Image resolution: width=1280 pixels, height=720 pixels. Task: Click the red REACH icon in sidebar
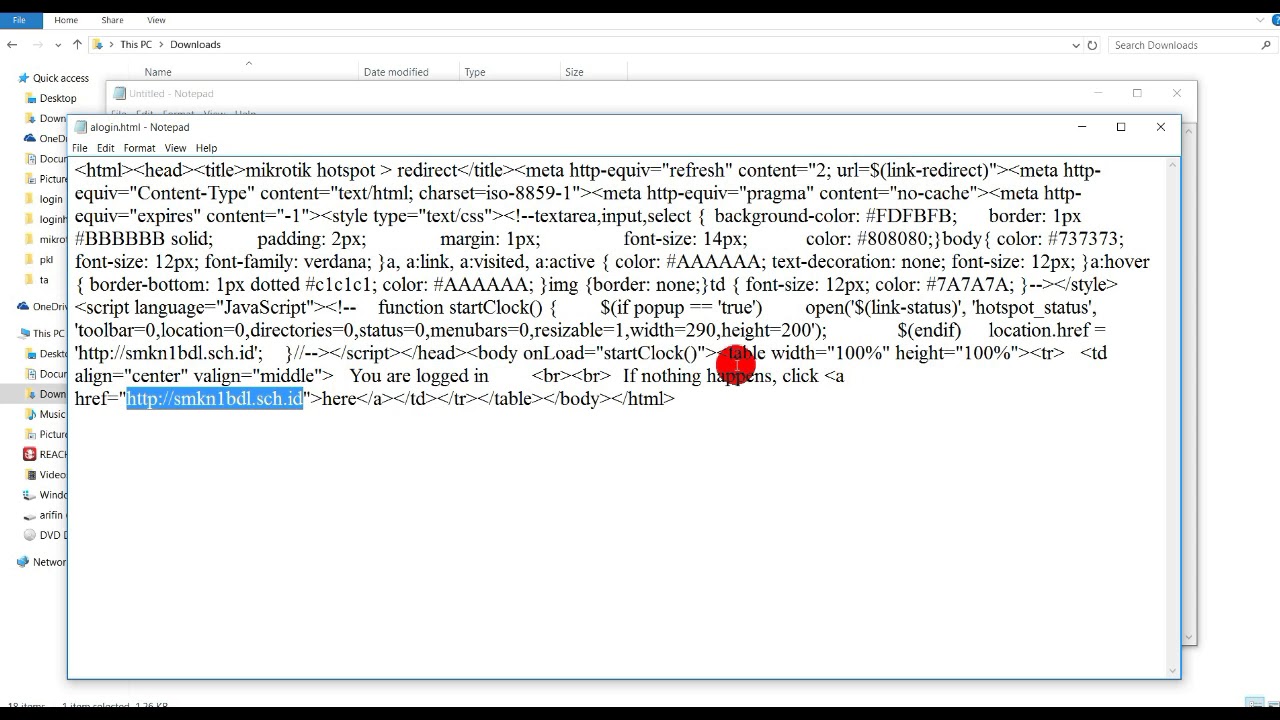29,454
